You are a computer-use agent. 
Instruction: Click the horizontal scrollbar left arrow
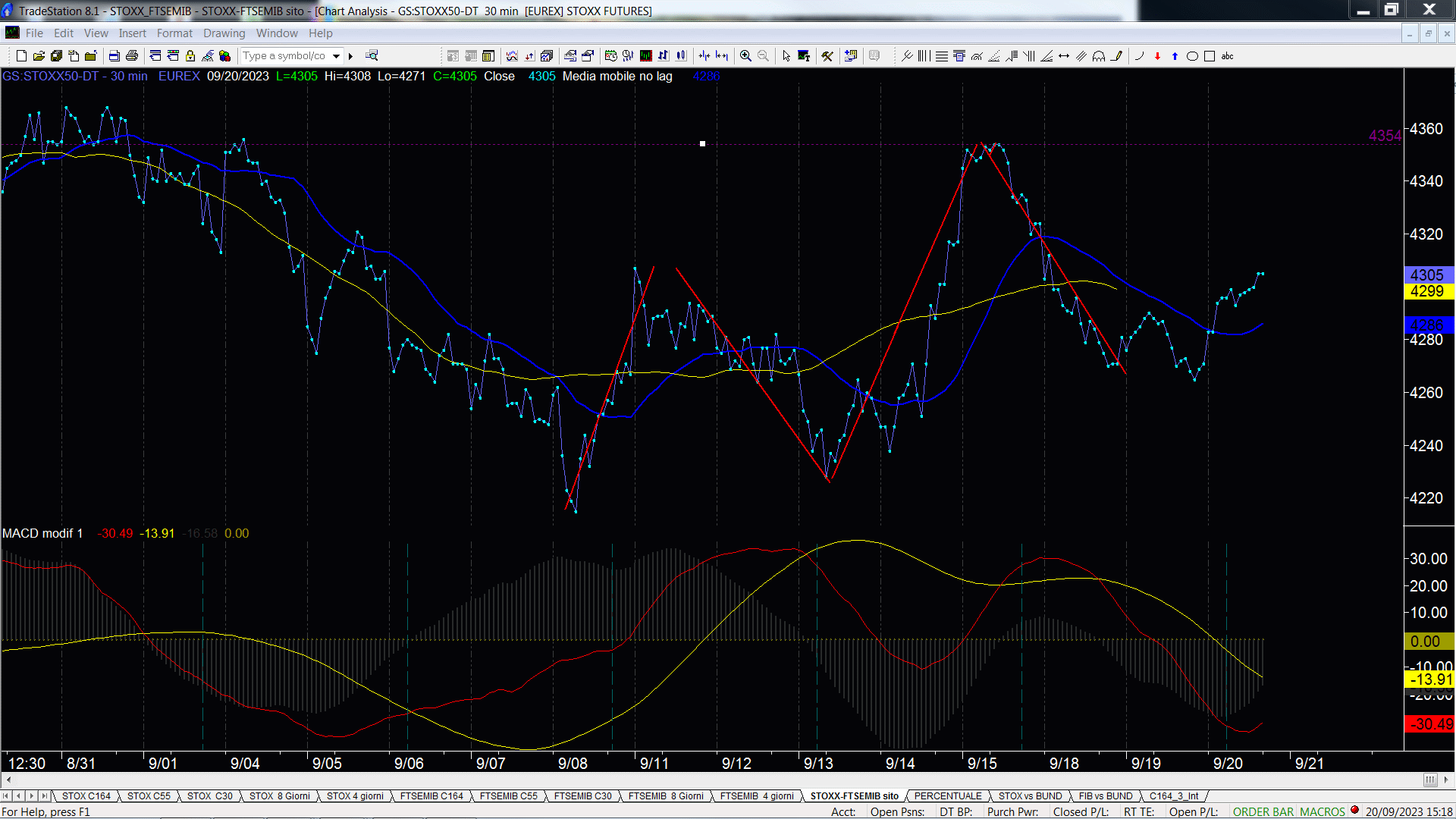point(8,780)
